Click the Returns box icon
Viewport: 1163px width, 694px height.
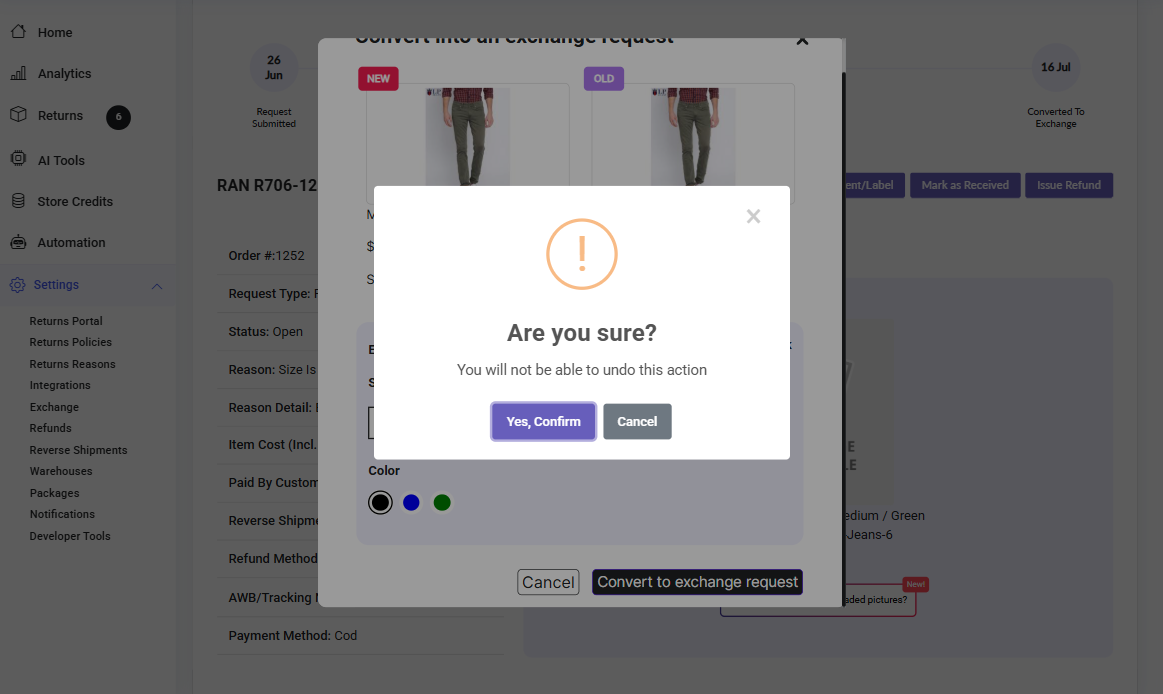(x=18, y=115)
